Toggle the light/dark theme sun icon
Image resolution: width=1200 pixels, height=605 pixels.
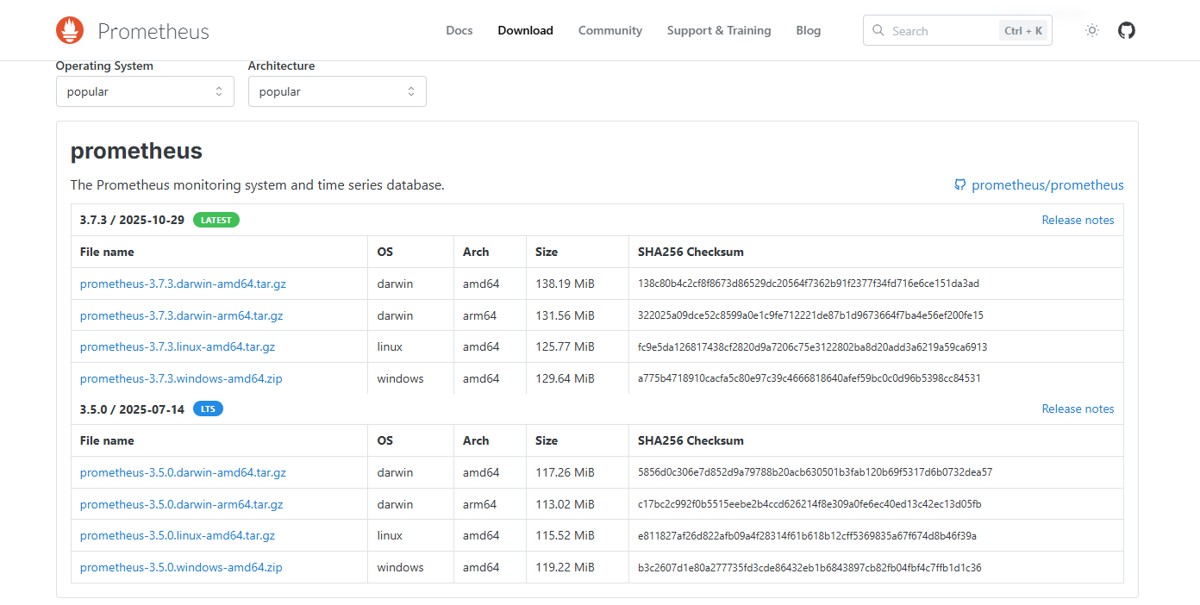(x=1092, y=31)
